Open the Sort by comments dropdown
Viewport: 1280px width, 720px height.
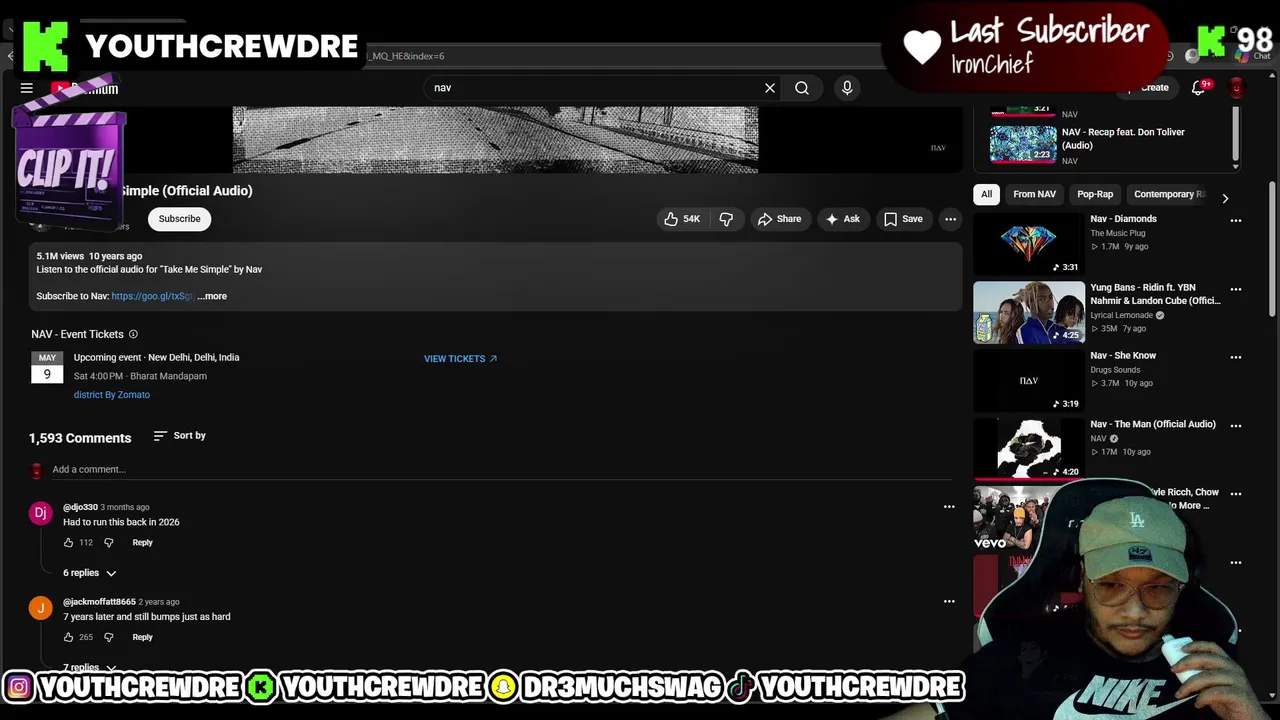coord(180,436)
